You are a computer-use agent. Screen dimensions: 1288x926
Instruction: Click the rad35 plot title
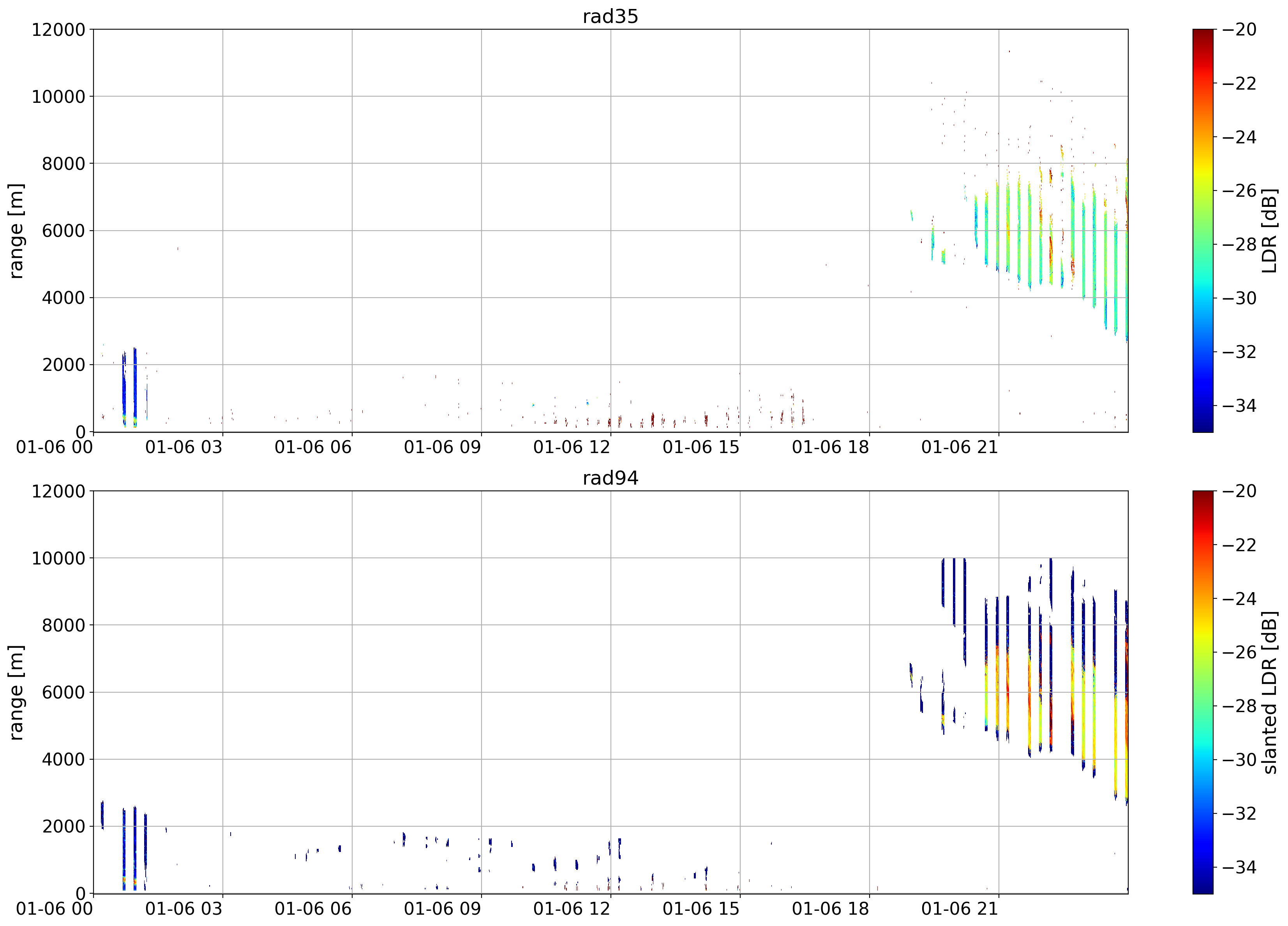click(x=610, y=16)
